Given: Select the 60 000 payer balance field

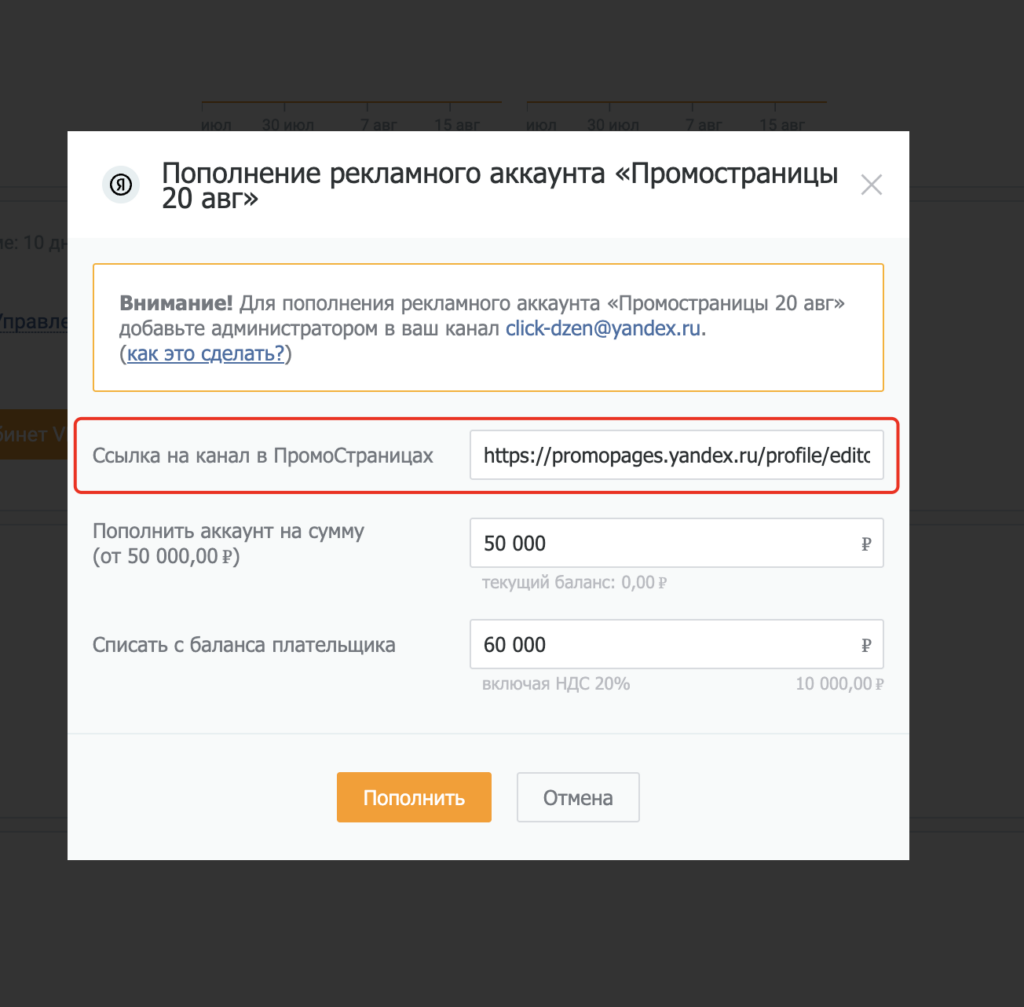Looking at the screenshot, I should pos(677,645).
